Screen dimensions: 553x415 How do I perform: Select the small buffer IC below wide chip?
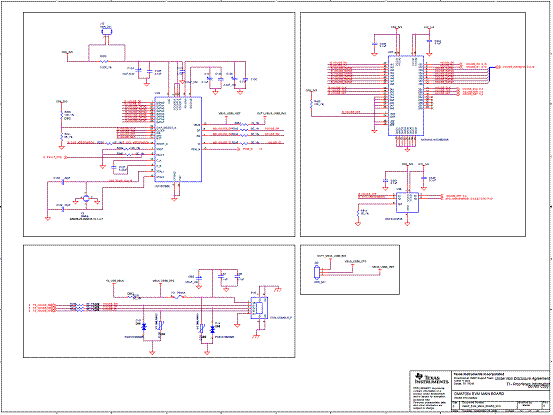[407, 202]
